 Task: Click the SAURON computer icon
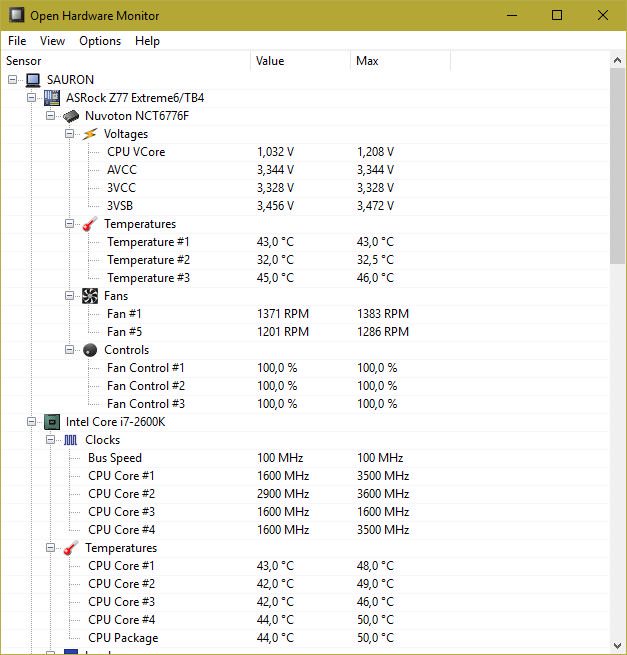click(33, 80)
